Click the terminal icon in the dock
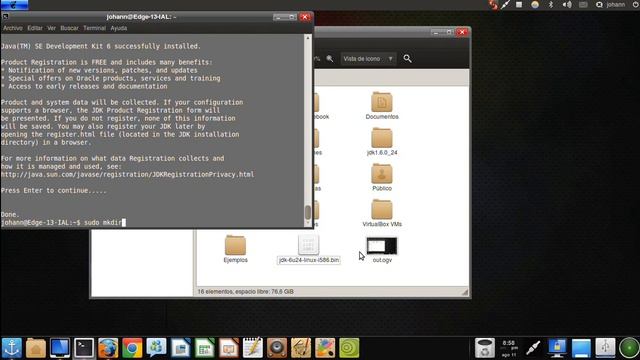Image resolution: width=640 pixels, height=360 pixels. (84, 348)
